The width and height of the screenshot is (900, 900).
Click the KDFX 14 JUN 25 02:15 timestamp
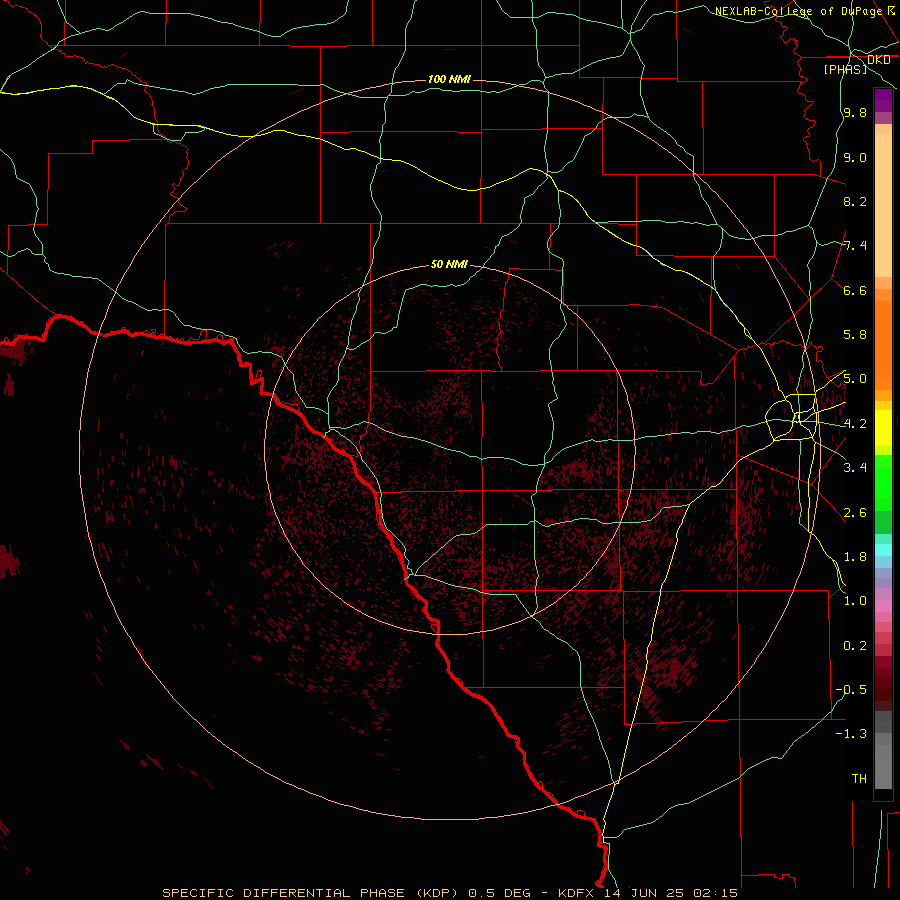point(648,893)
